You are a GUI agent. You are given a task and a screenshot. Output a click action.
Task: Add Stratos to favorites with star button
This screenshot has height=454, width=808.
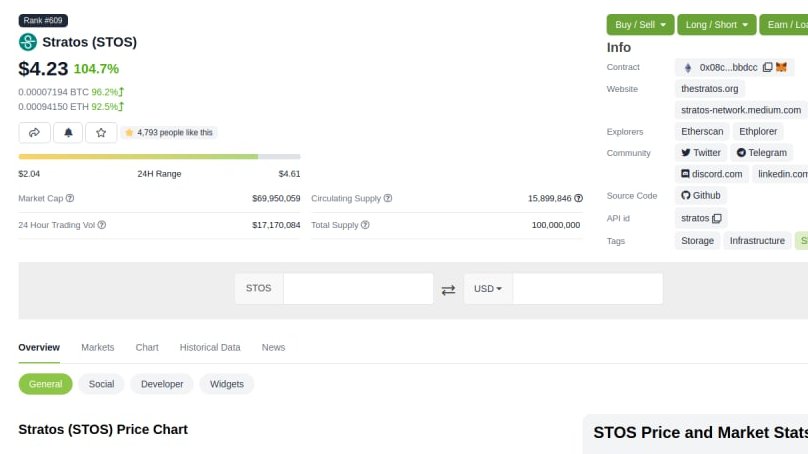[x=101, y=132]
